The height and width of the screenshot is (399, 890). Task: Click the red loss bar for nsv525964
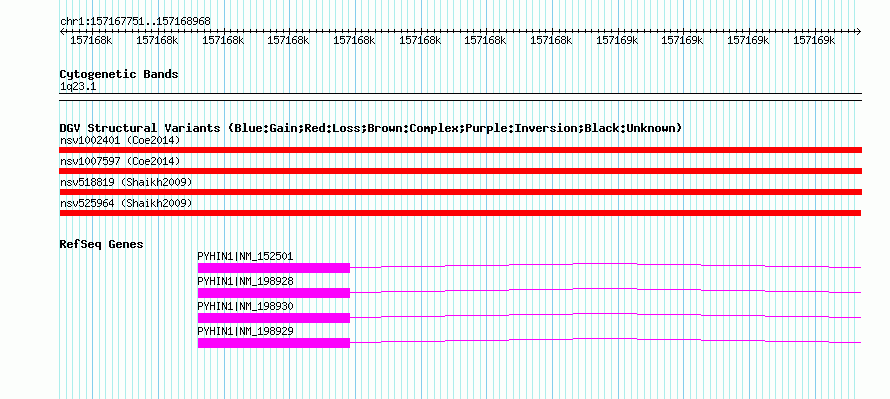pyautogui.click(x=460, y=213)
